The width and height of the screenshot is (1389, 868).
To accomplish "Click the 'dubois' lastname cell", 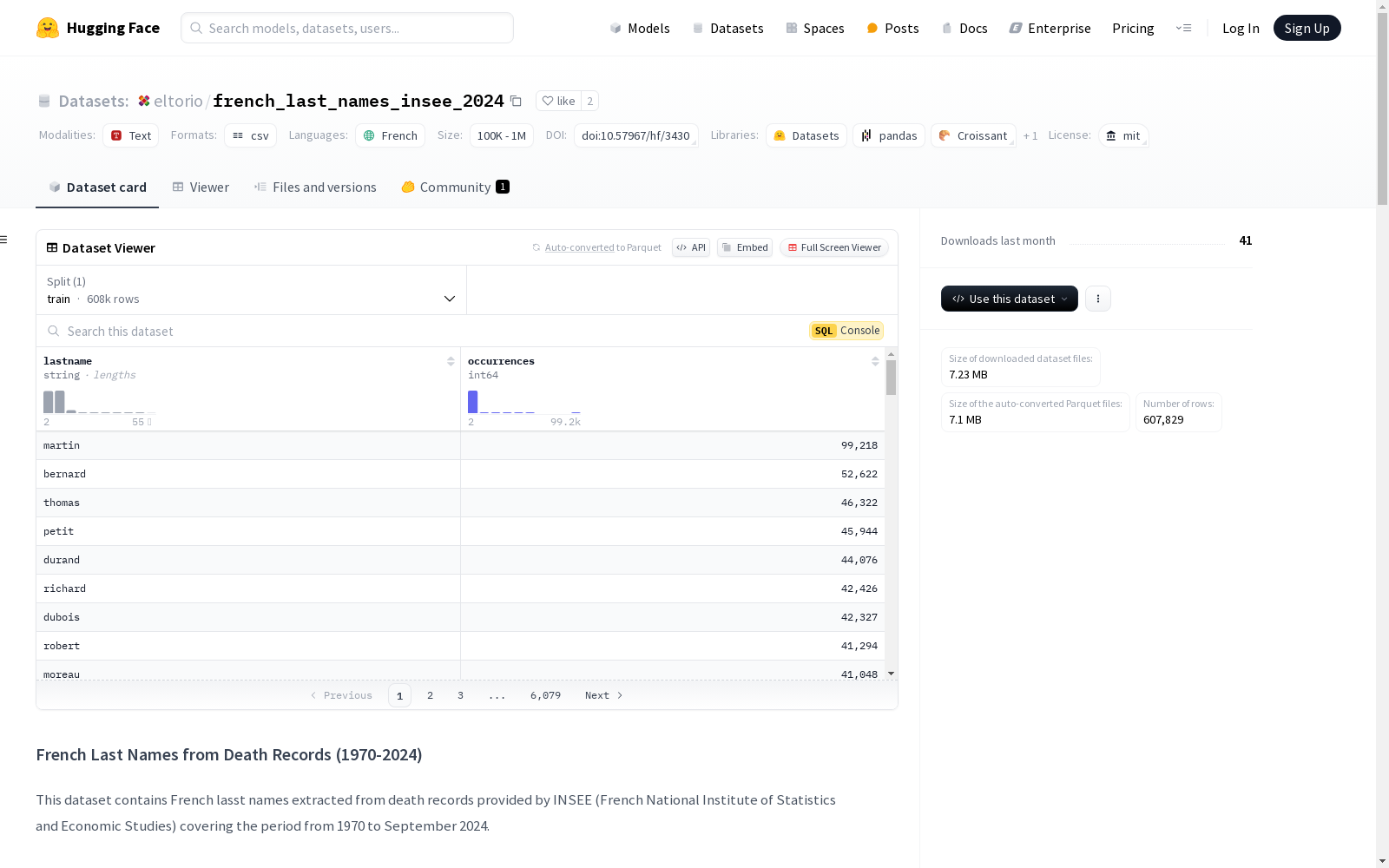I will pyautogui.click(x=248, y=617).
